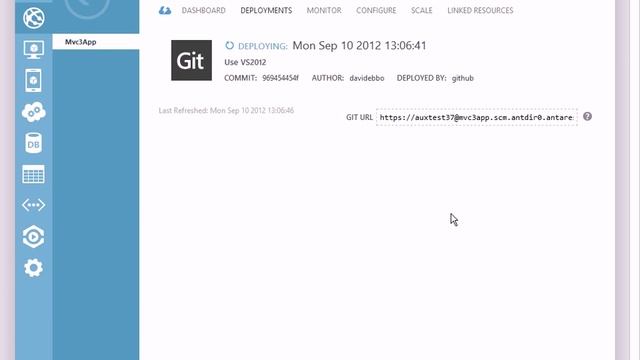Open SQL Databases DB icon in sidebar

pos(33,143)
